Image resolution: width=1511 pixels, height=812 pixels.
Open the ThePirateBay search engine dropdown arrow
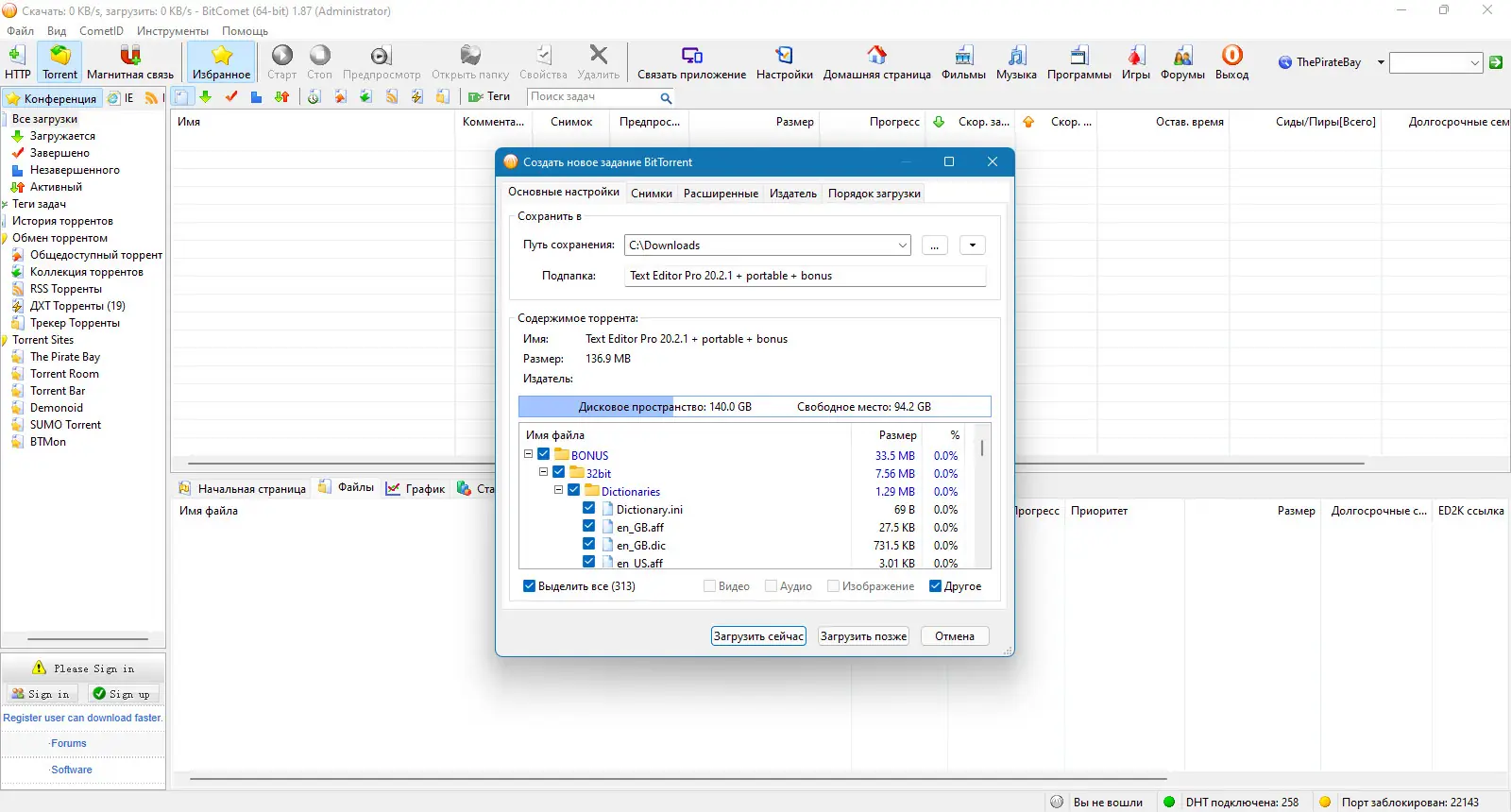[1381, 62]
